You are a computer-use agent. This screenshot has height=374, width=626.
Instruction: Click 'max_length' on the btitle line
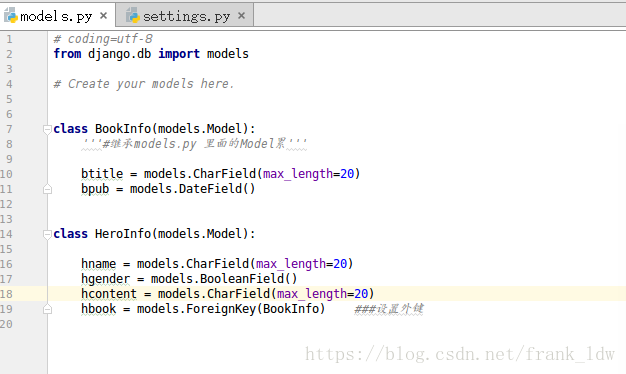click(298, 174)
